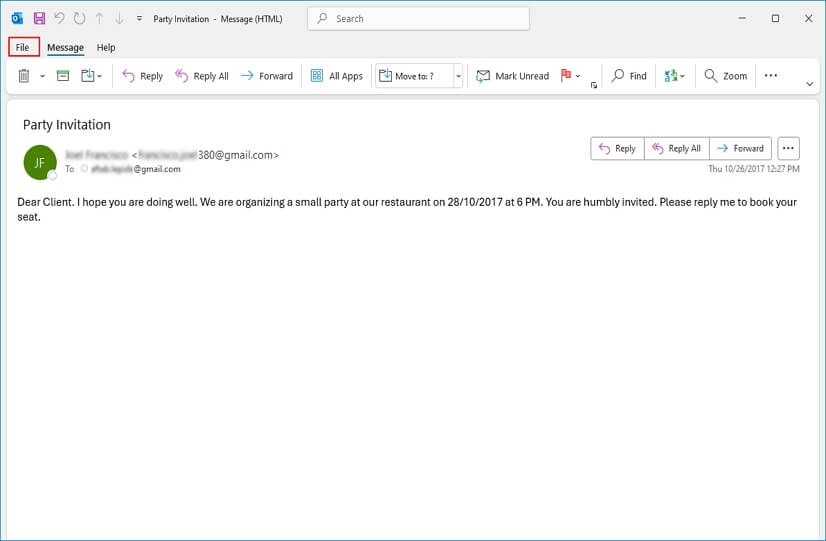Mark the message as Unread
The width and height of the screenshot is (826, 541).
[512, 76]
